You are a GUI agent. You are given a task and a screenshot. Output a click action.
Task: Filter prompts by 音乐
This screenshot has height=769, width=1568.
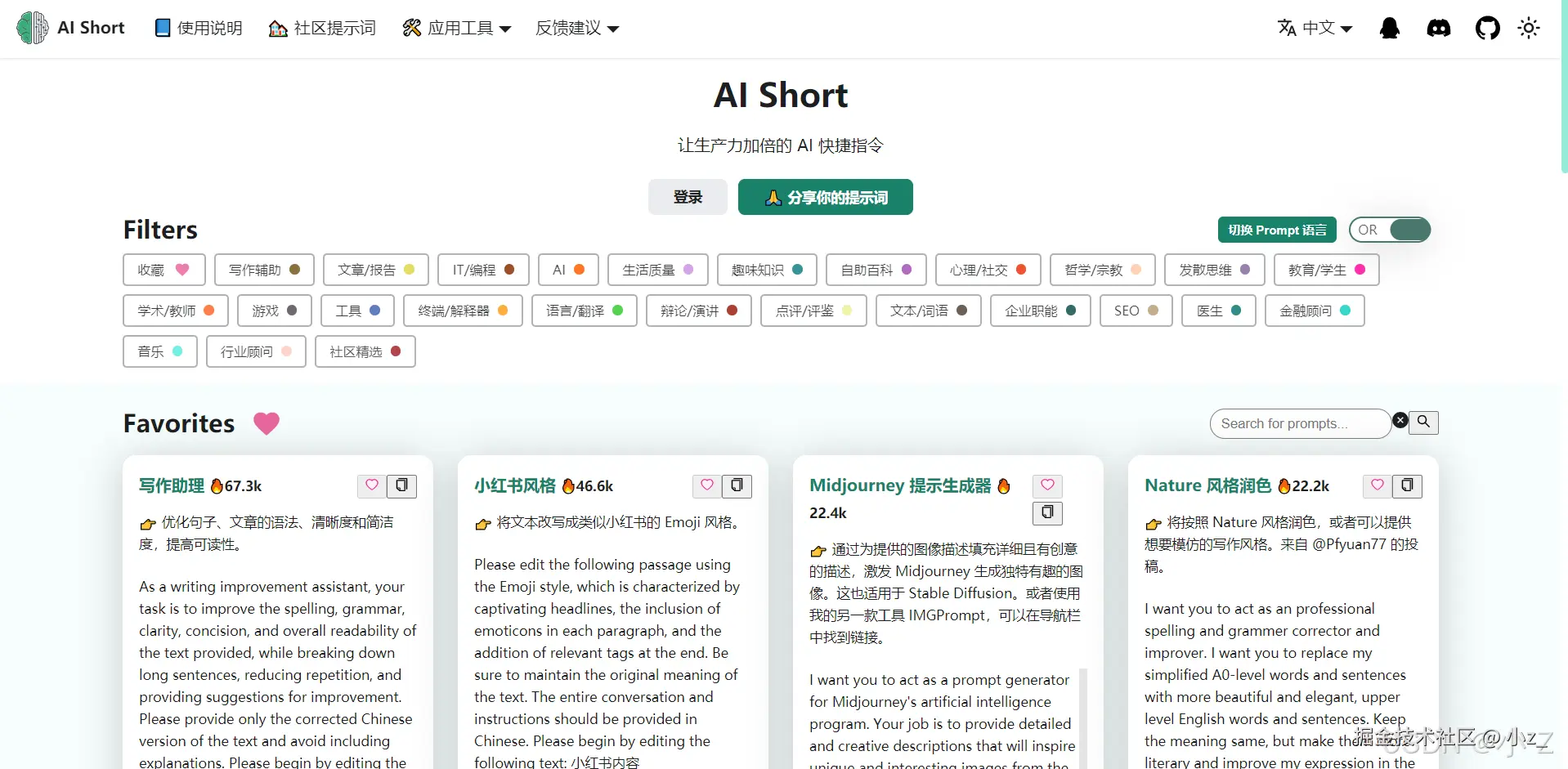(x=160, y=351)
